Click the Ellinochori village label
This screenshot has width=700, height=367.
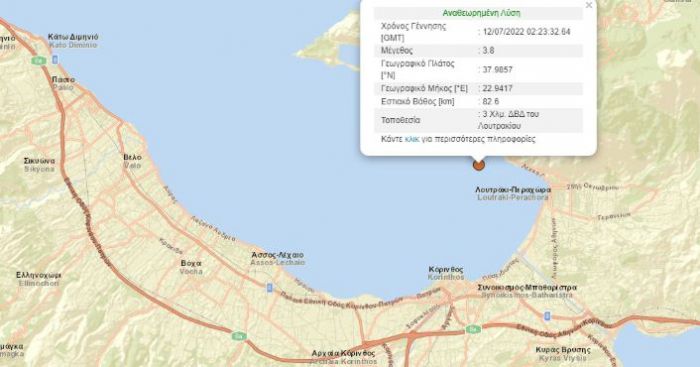[38, 279]
